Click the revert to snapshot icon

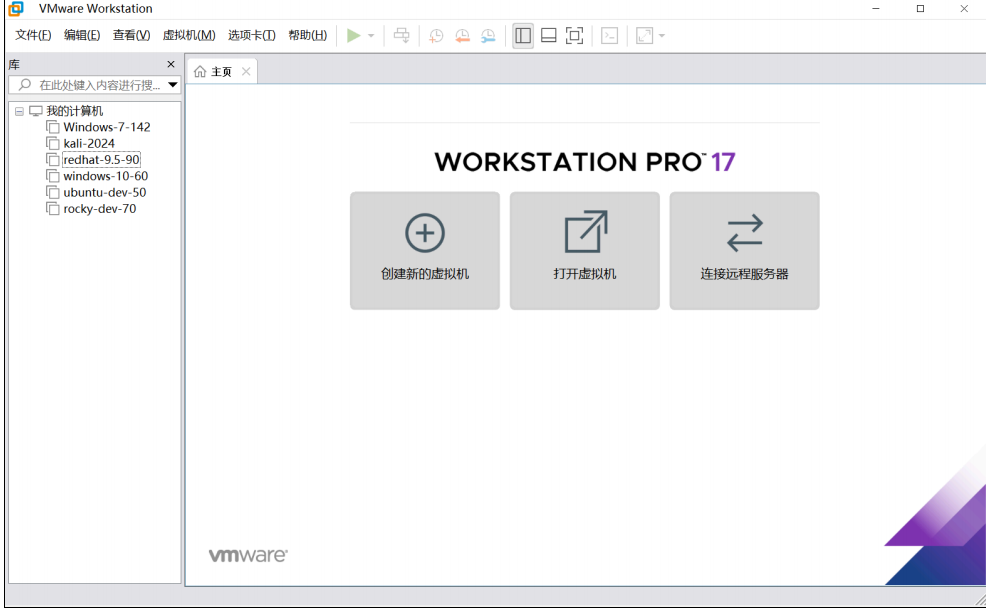click(462, 36)
